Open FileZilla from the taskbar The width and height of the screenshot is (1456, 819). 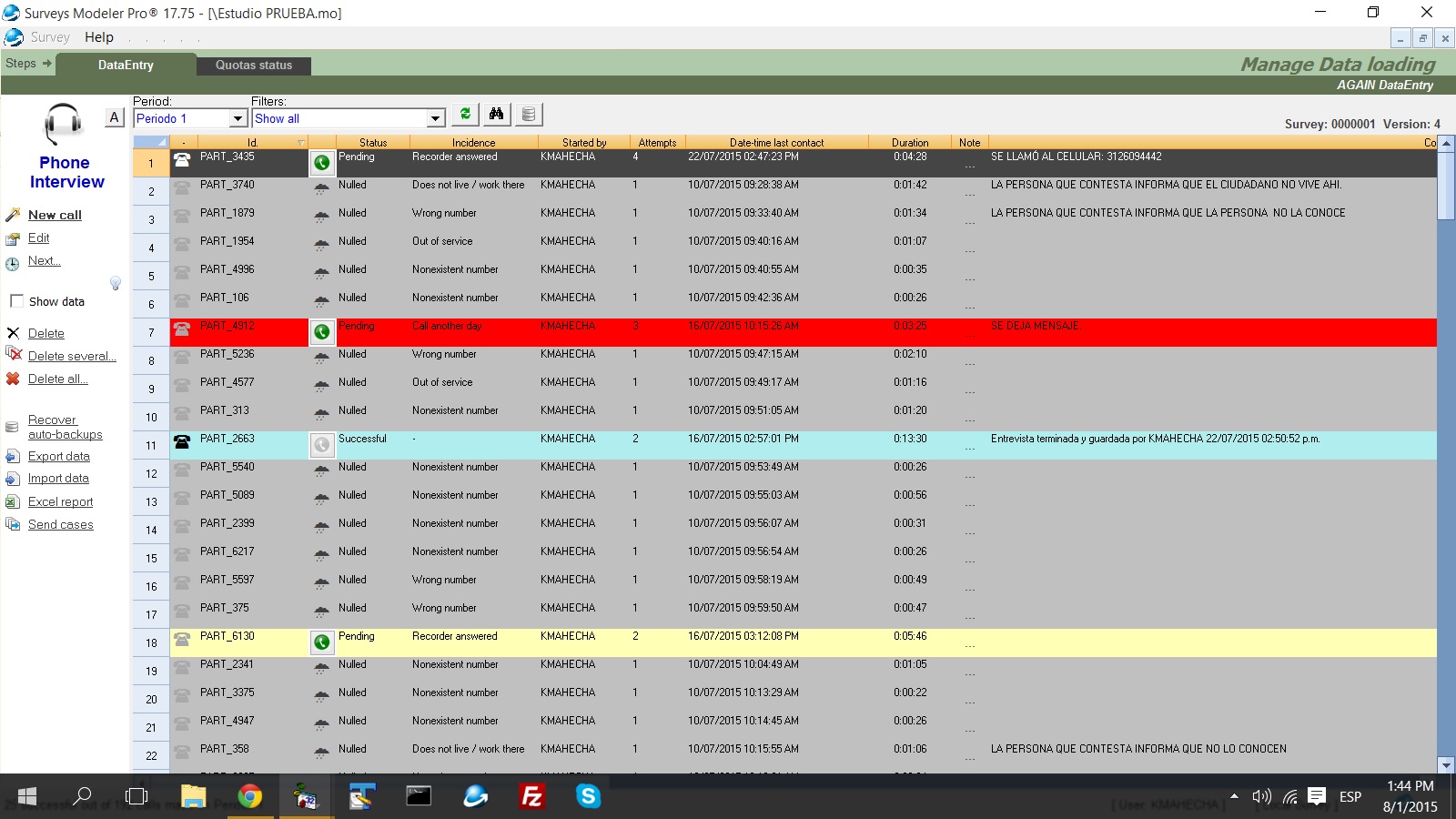[531, 797]
